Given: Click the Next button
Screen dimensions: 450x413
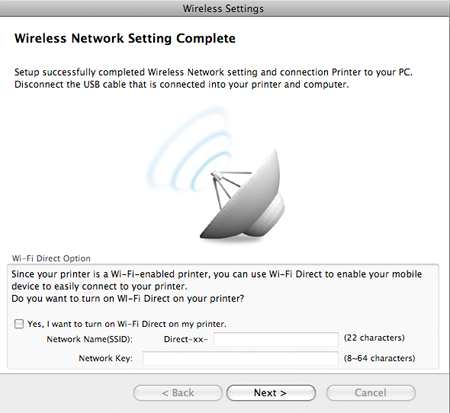Looking at the screenshot, I should (x=271, y=393).
